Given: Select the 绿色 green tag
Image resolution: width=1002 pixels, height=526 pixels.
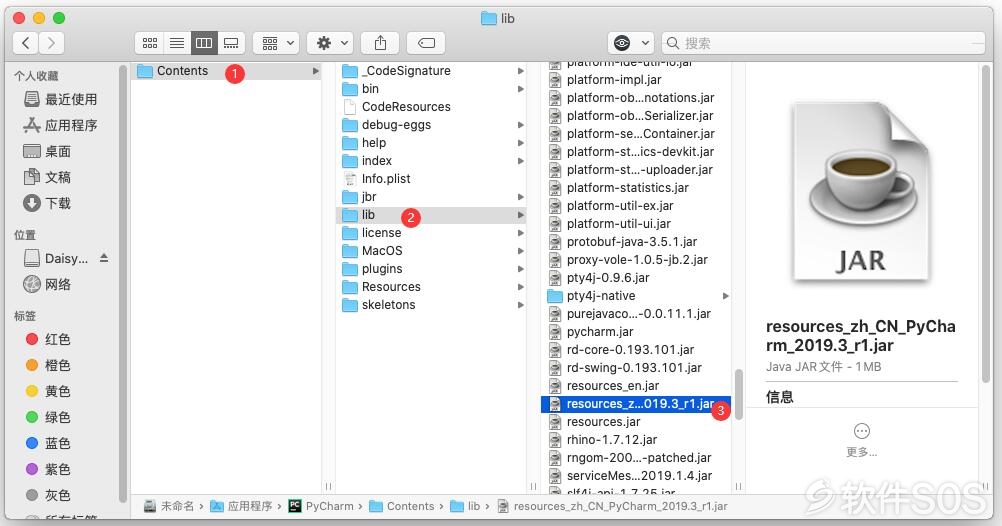Looking at the screenshot, I should pyautogui.click(x=49, y=417).
